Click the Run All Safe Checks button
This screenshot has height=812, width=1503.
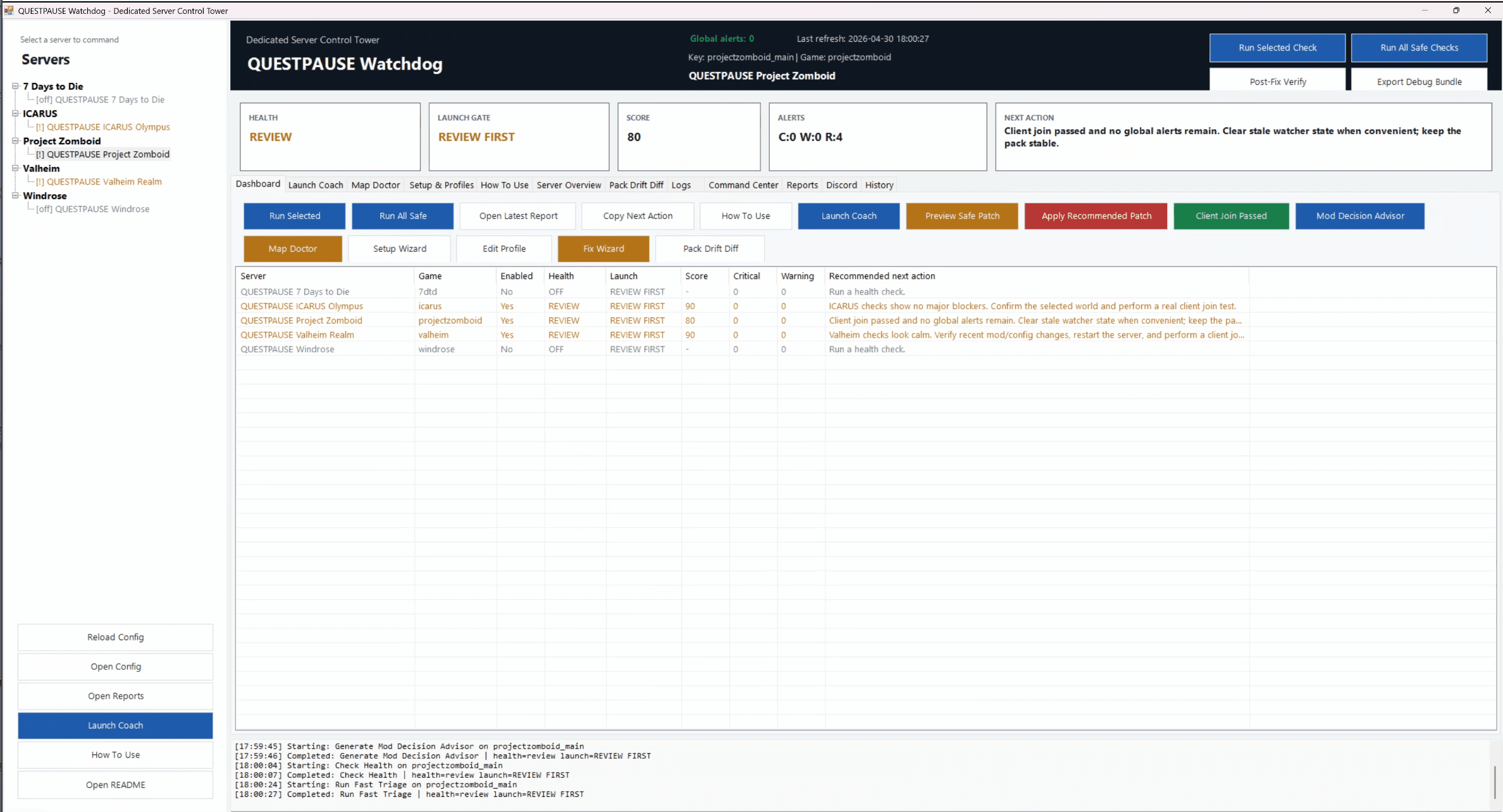coord(1419,47)
